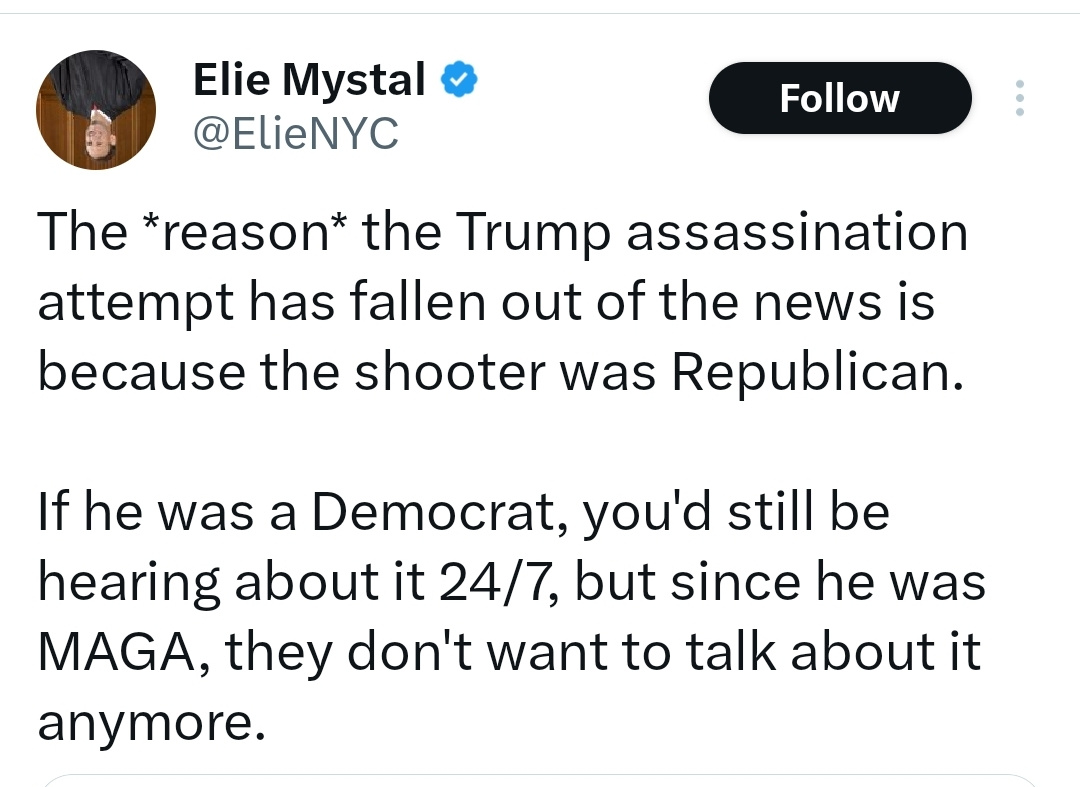
Task: Click the avatar thumbnail of the account
Action: [x=95, y=109]
